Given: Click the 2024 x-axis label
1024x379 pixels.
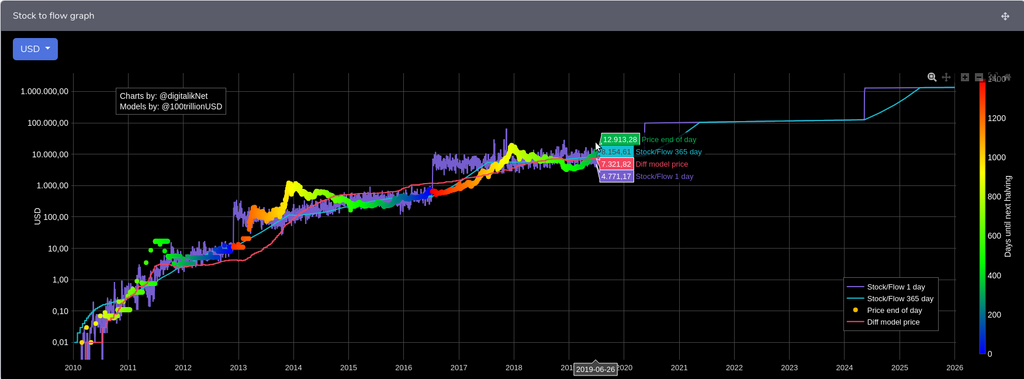Looking at the screenshot, I should click(x=844, y=369).
